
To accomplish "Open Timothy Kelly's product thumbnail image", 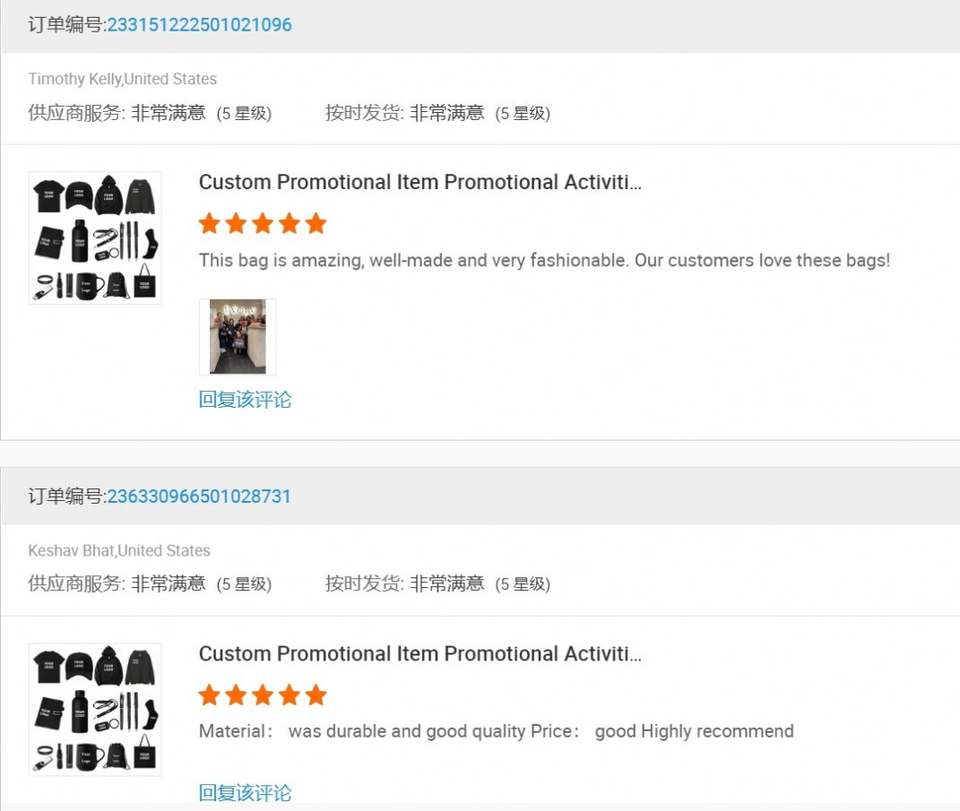I will pos(95,238).
